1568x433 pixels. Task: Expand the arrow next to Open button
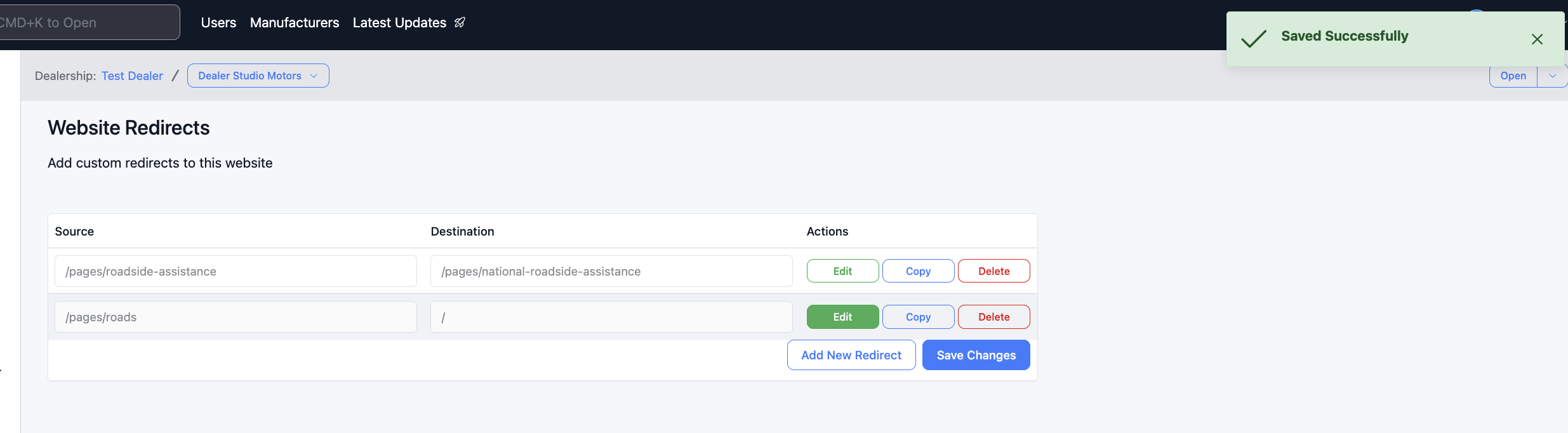1552,76
